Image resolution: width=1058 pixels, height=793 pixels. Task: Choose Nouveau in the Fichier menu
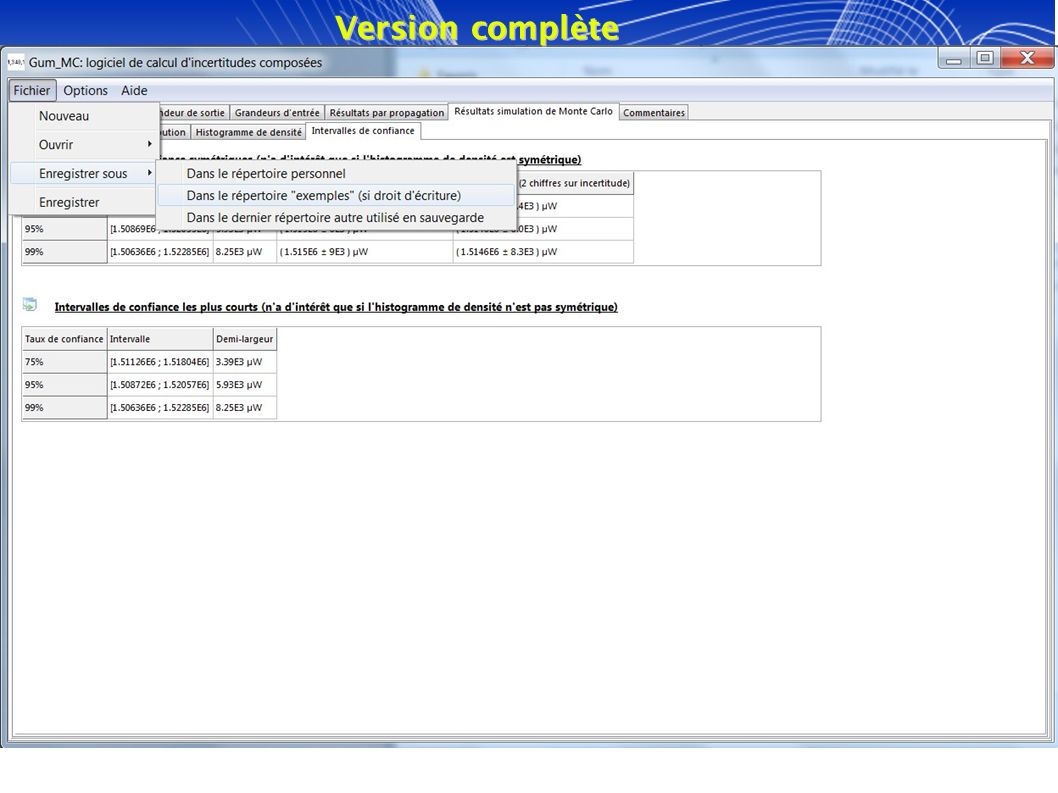(84, 116)
